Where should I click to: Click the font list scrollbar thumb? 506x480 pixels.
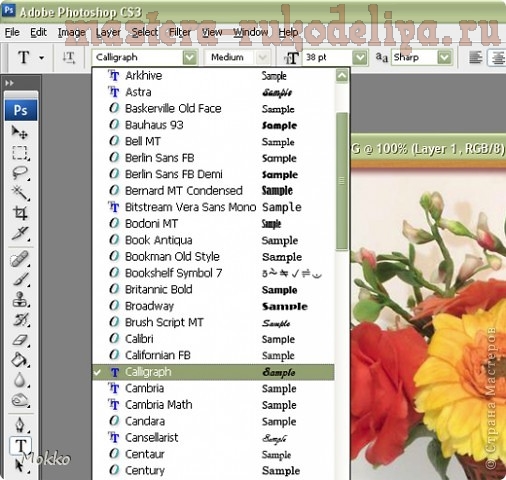(x=342, y=181)
